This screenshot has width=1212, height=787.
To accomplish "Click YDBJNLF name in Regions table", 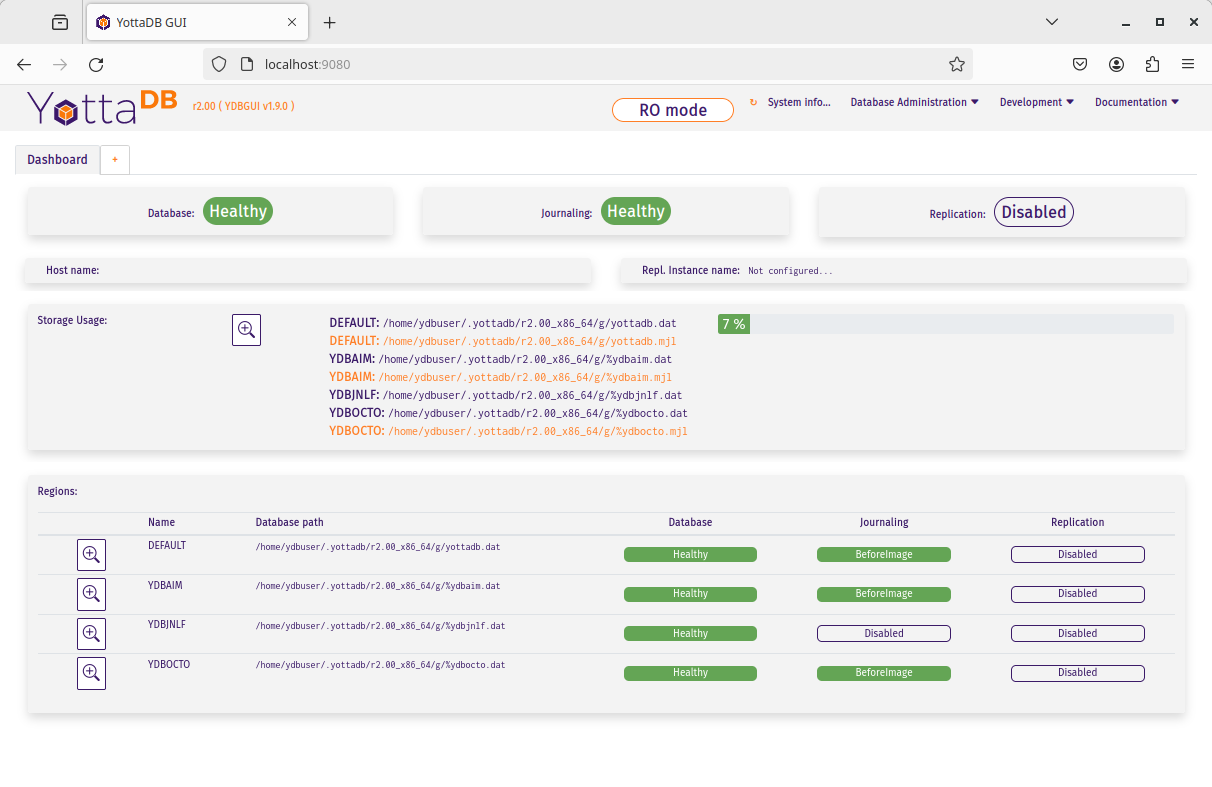I will click(167, 625).
